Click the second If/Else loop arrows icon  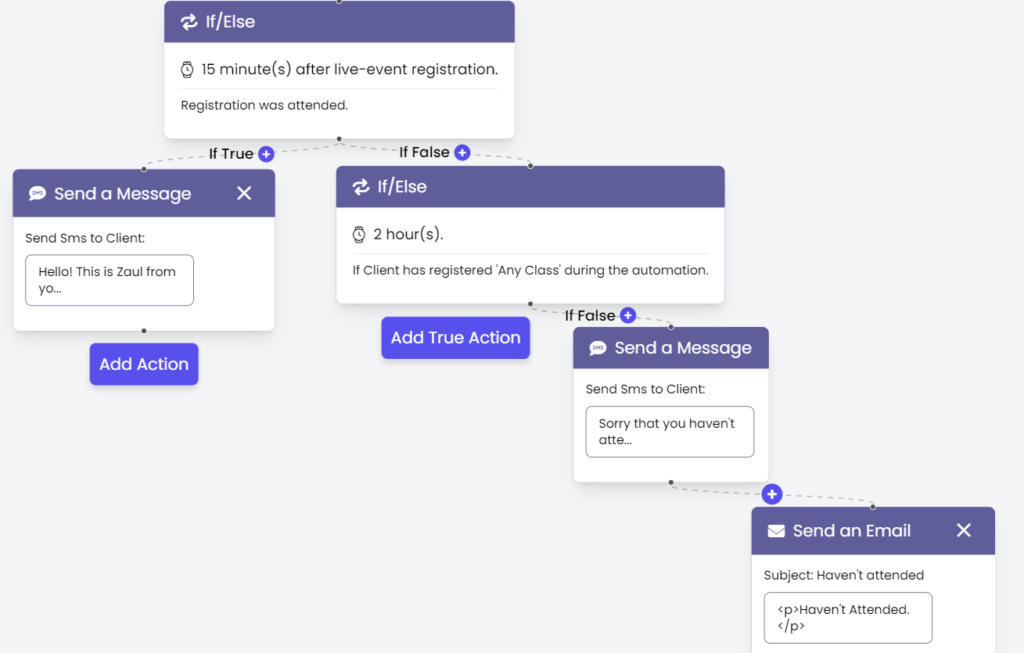360,187
